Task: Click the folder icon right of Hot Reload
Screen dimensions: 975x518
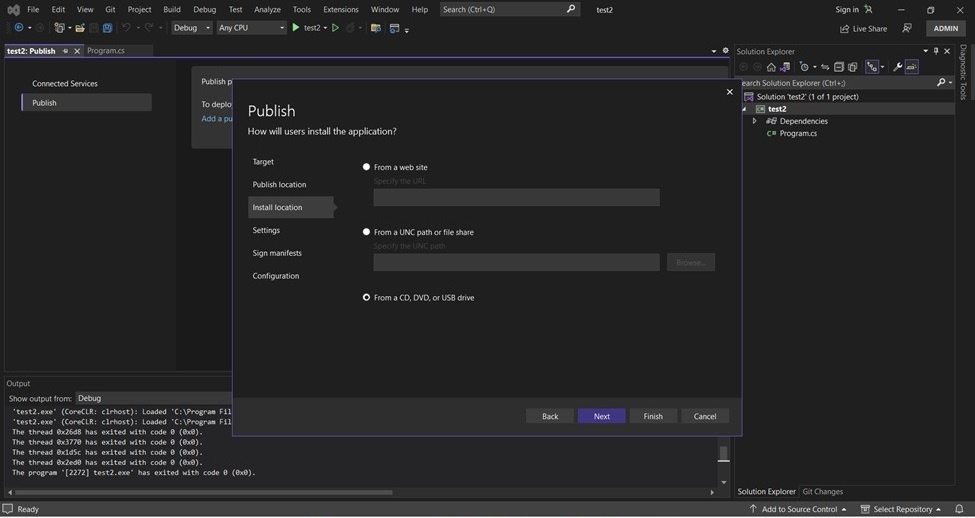Action: (x=376, y=28)
